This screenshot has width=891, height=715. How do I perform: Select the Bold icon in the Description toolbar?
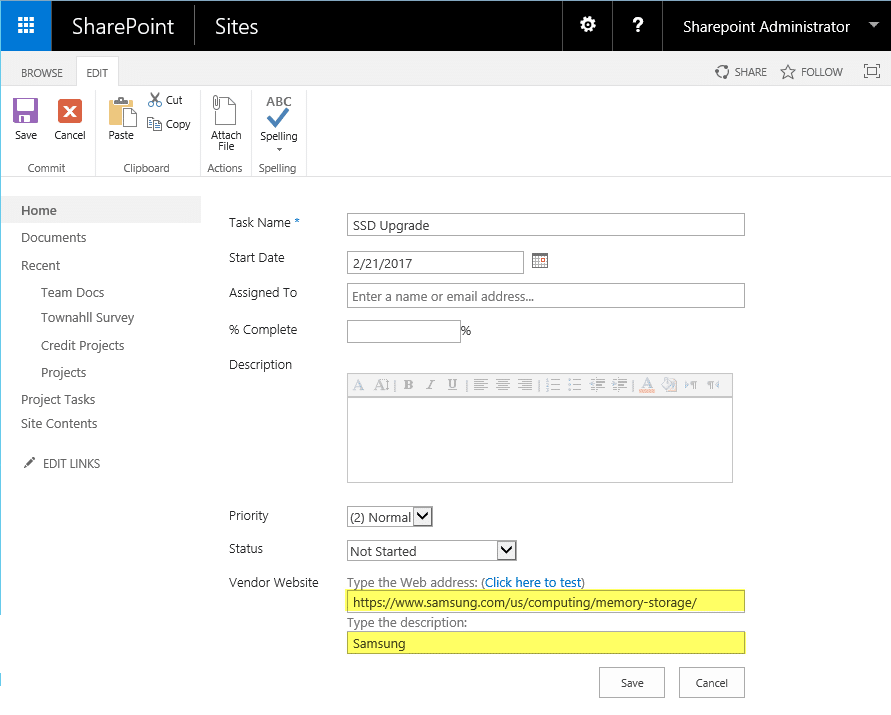click(408, 384)
